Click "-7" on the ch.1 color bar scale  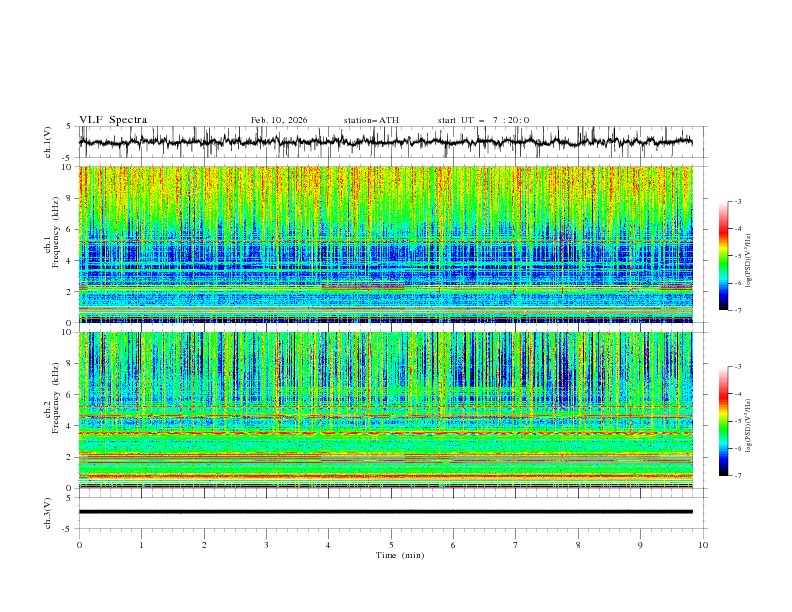[738, 310]
